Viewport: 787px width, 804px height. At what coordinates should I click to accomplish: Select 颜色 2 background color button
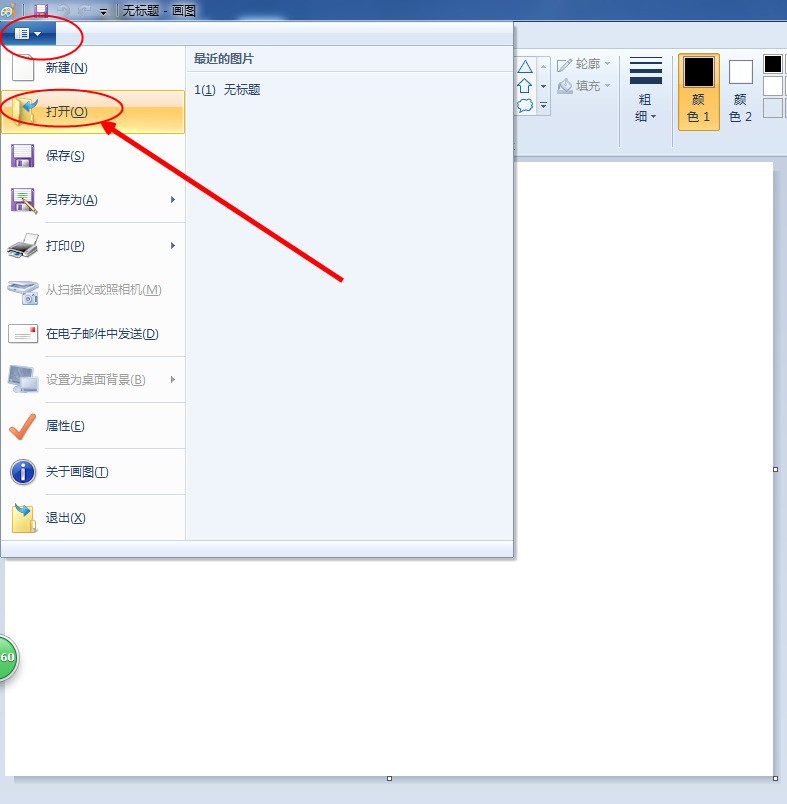740,92
